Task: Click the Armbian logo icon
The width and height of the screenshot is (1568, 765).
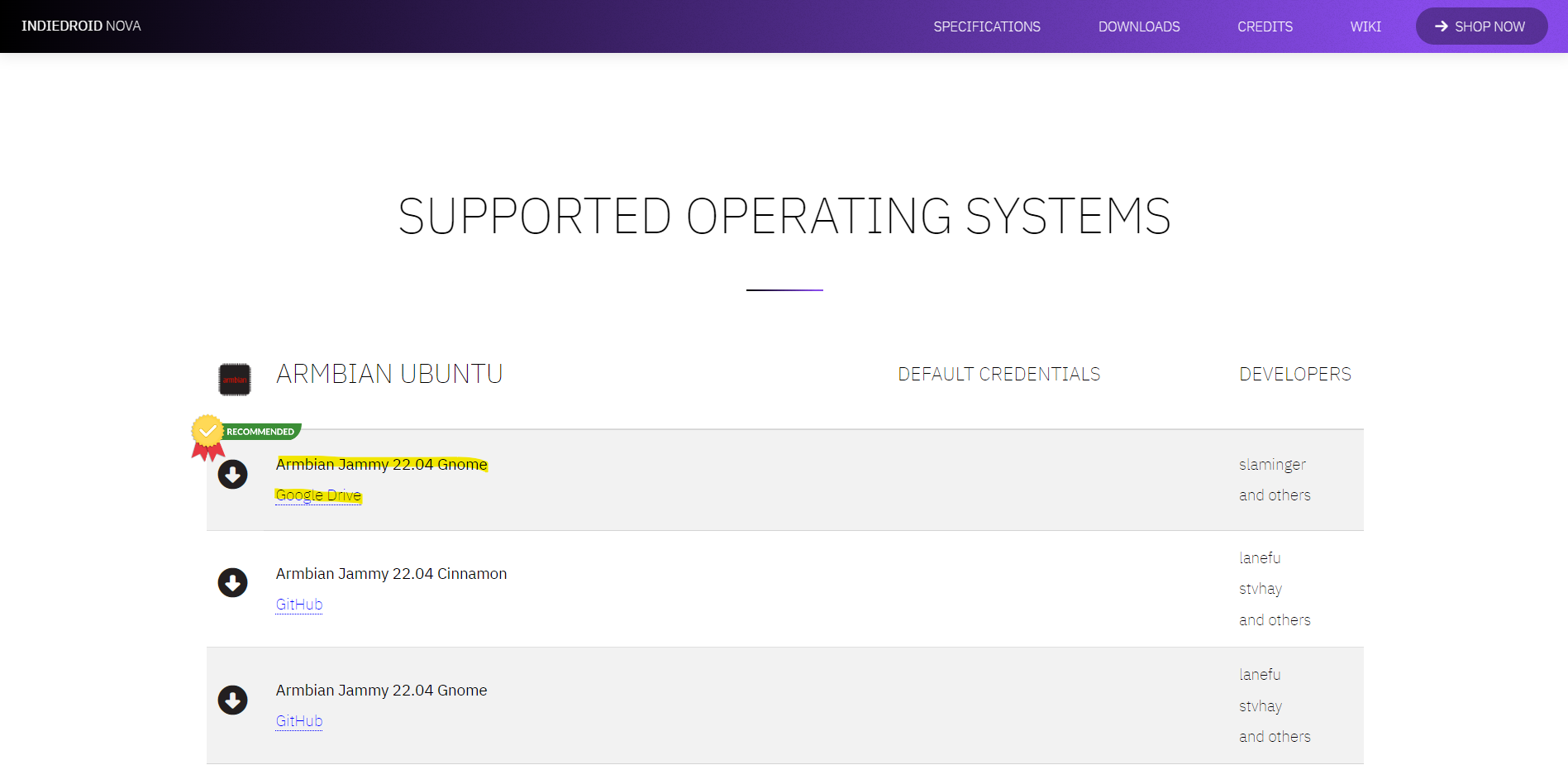Action: coord(235,380)
